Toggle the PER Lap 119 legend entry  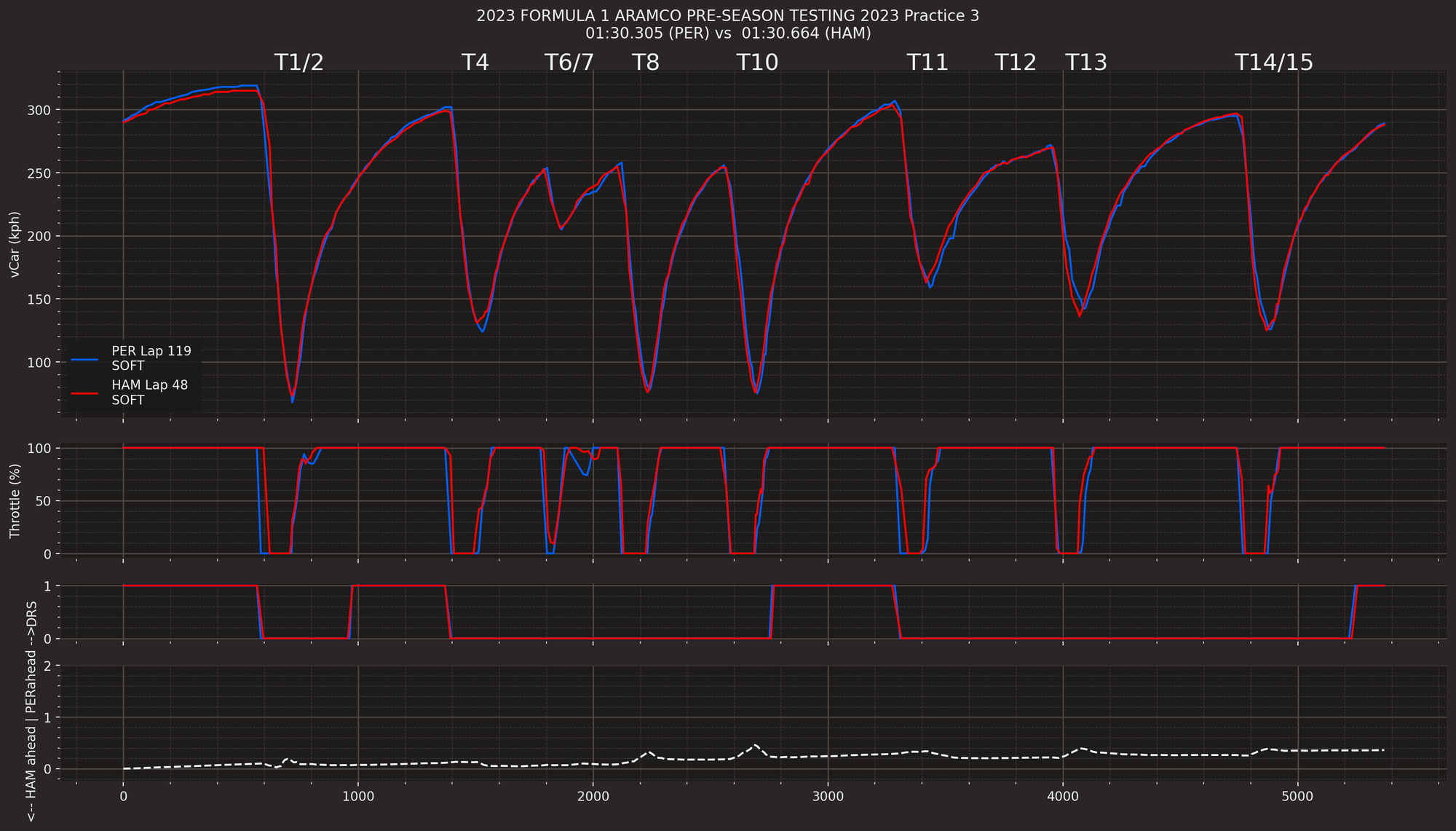coord(151,350)
